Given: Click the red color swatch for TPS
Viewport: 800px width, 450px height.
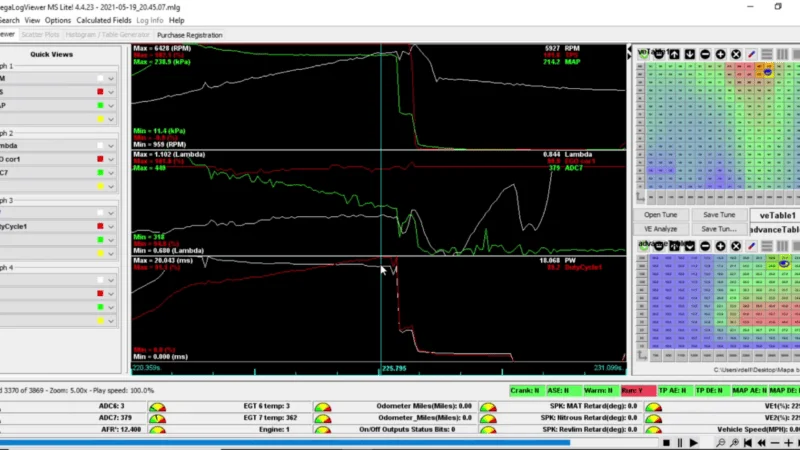Looking at the screenshot, I should [x=101, y=92].
